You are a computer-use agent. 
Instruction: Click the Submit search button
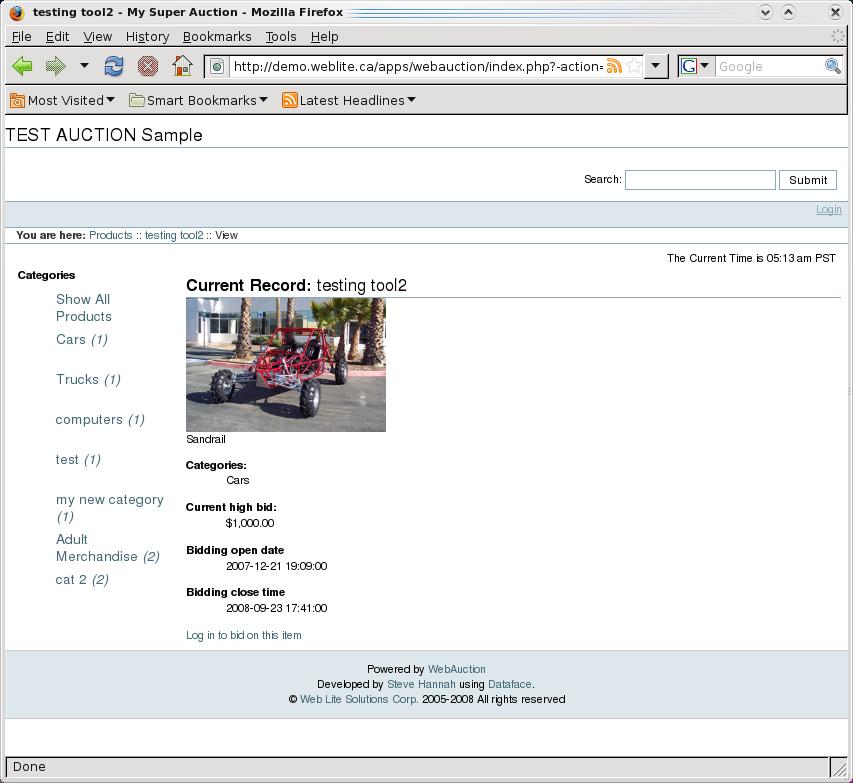(807, 180)
